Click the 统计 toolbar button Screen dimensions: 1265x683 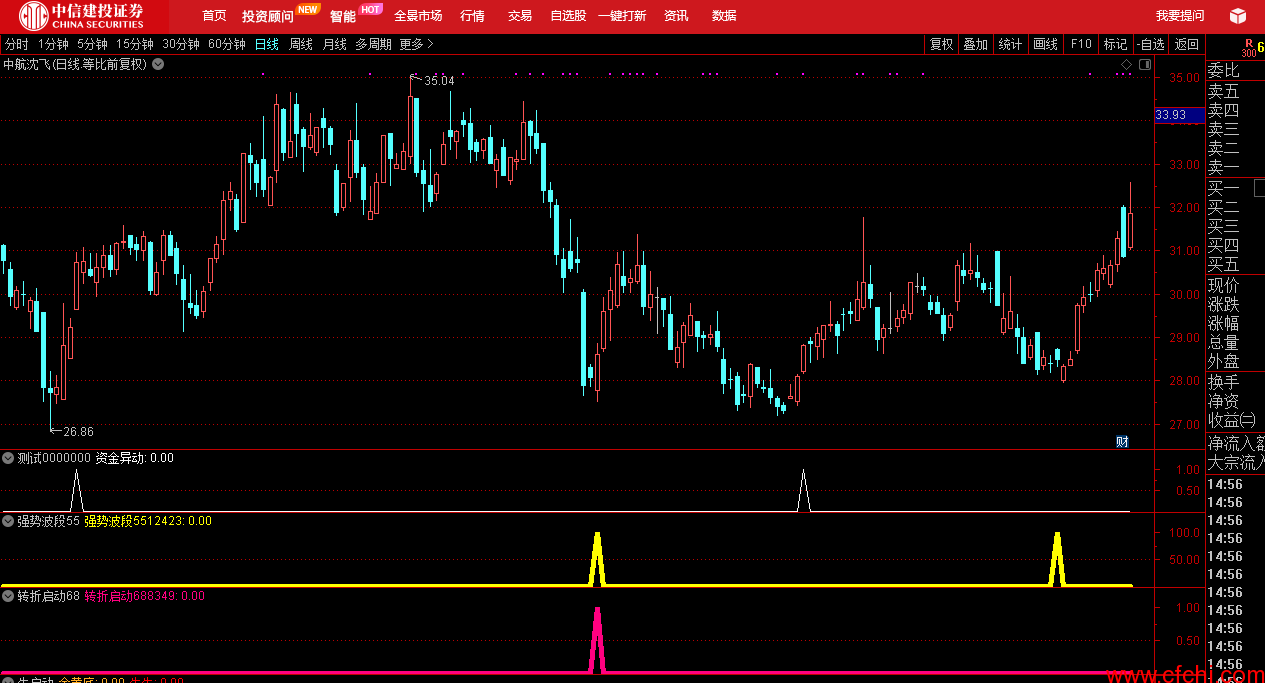pyautogui.click(x=1010, y=44)
